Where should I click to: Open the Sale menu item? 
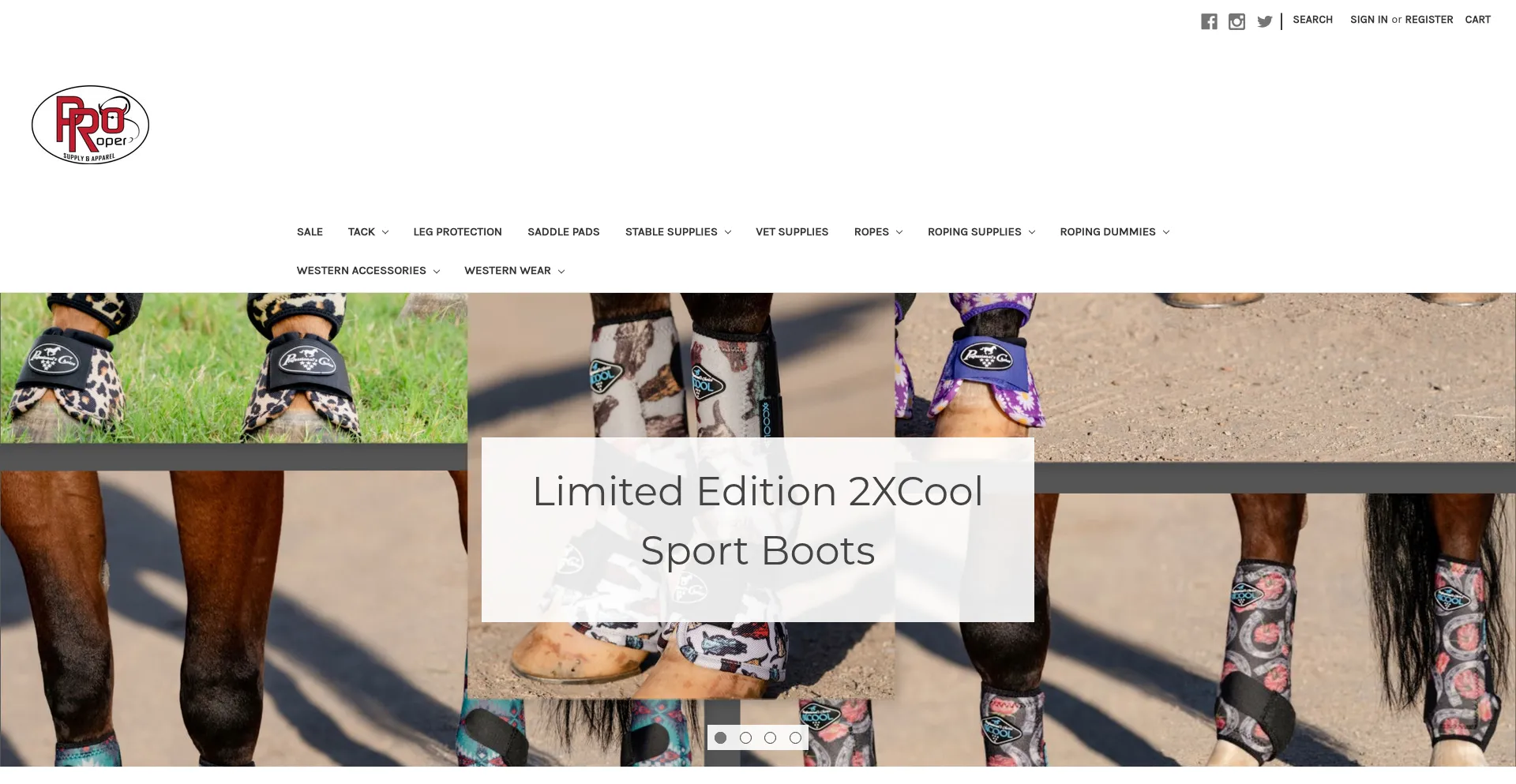310,231
